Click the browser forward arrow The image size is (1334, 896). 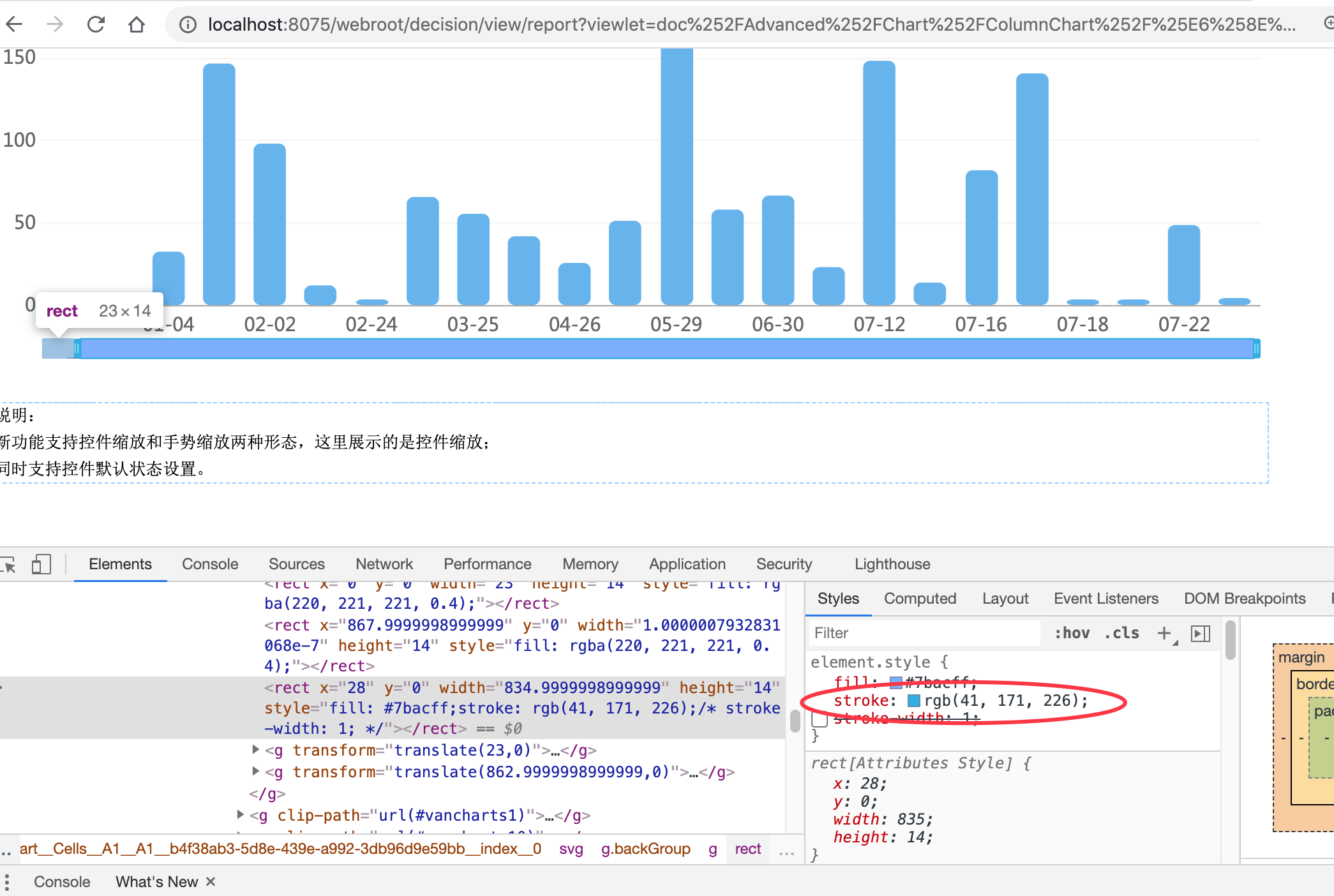pyautogui.click(x=55, y=24)
